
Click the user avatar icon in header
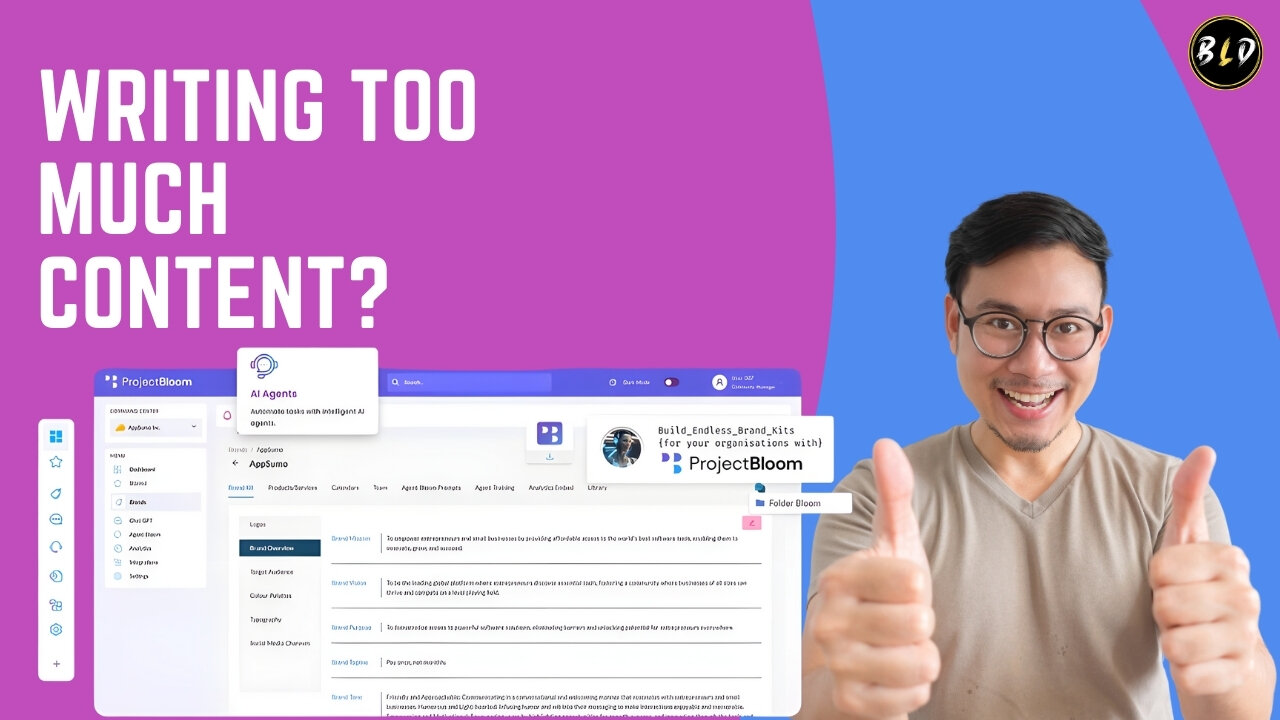click(719, 382)
